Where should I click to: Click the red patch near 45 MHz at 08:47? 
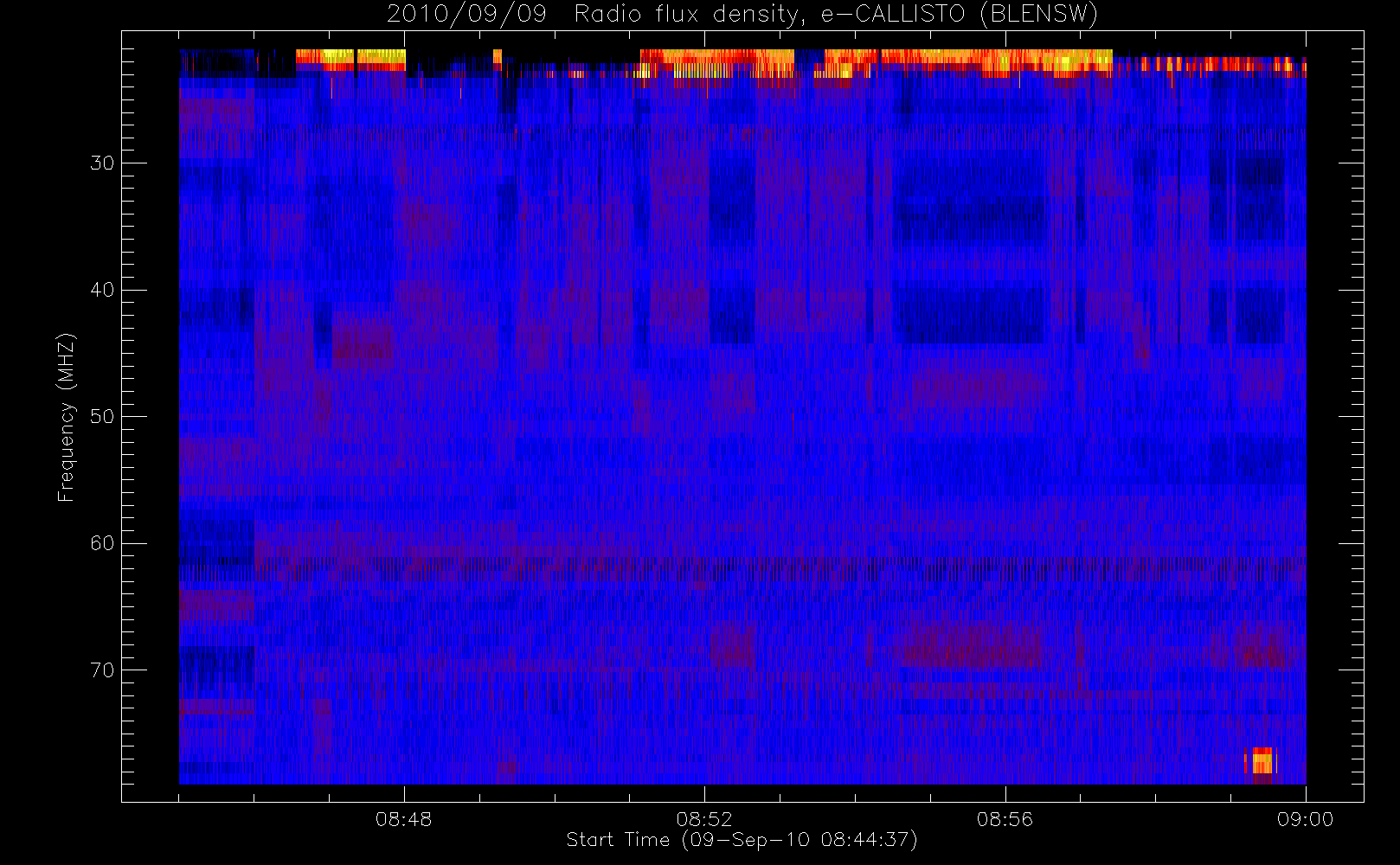coord(363,342)
